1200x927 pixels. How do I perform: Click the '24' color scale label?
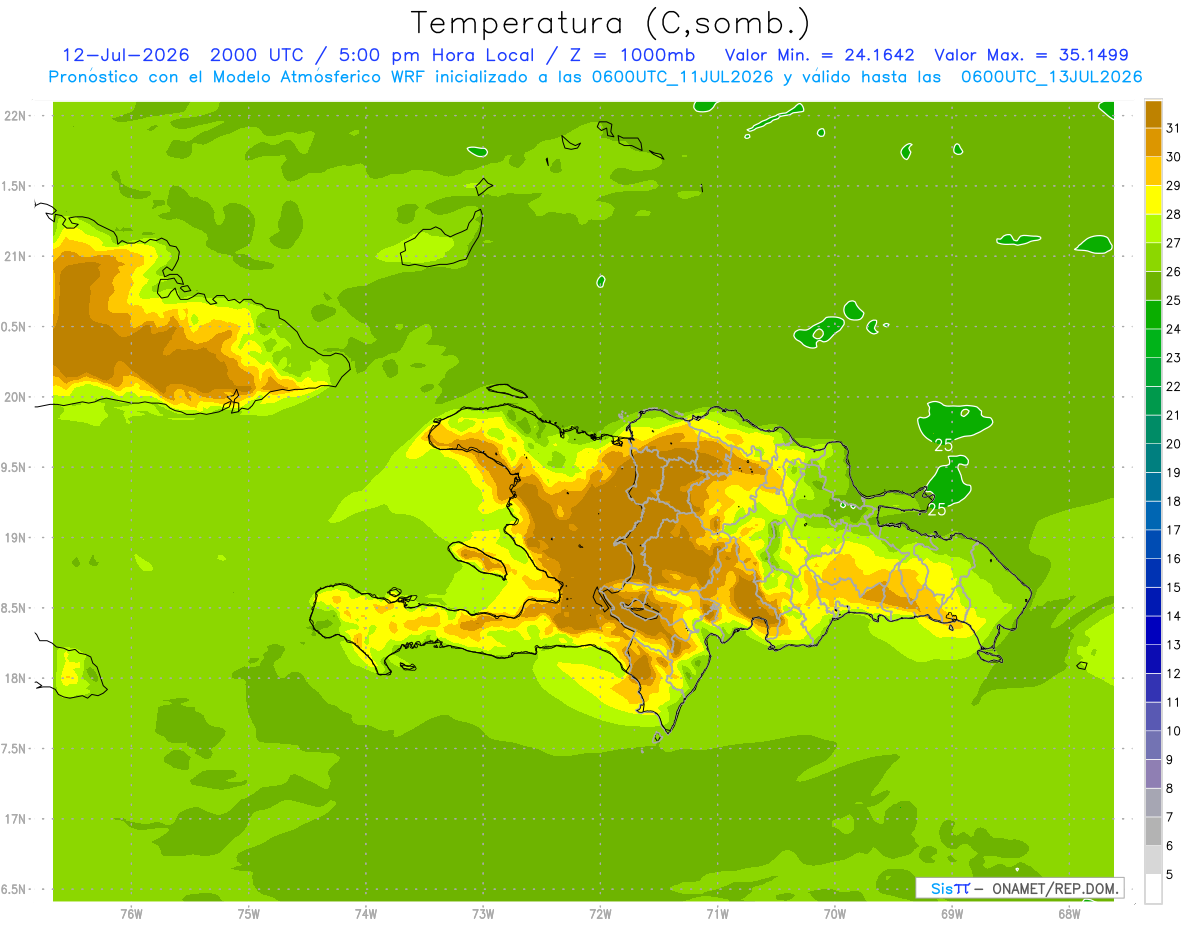coord(1175,329)
